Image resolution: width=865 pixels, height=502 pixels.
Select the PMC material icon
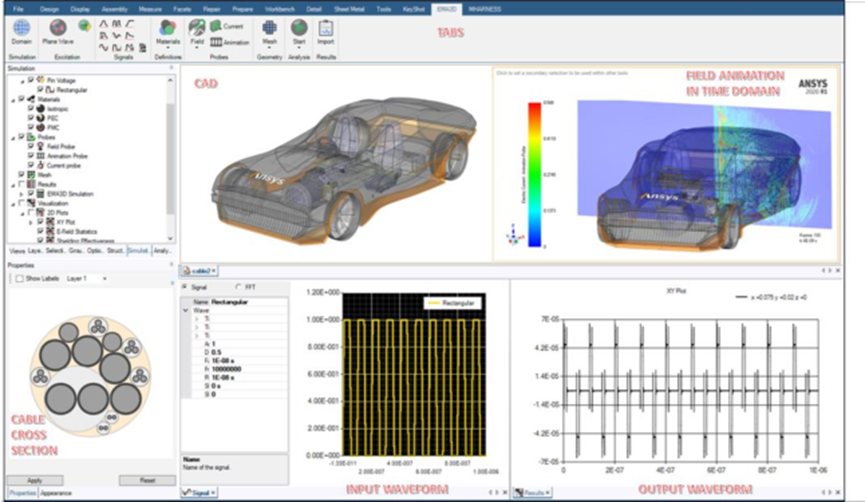point(40,127)
